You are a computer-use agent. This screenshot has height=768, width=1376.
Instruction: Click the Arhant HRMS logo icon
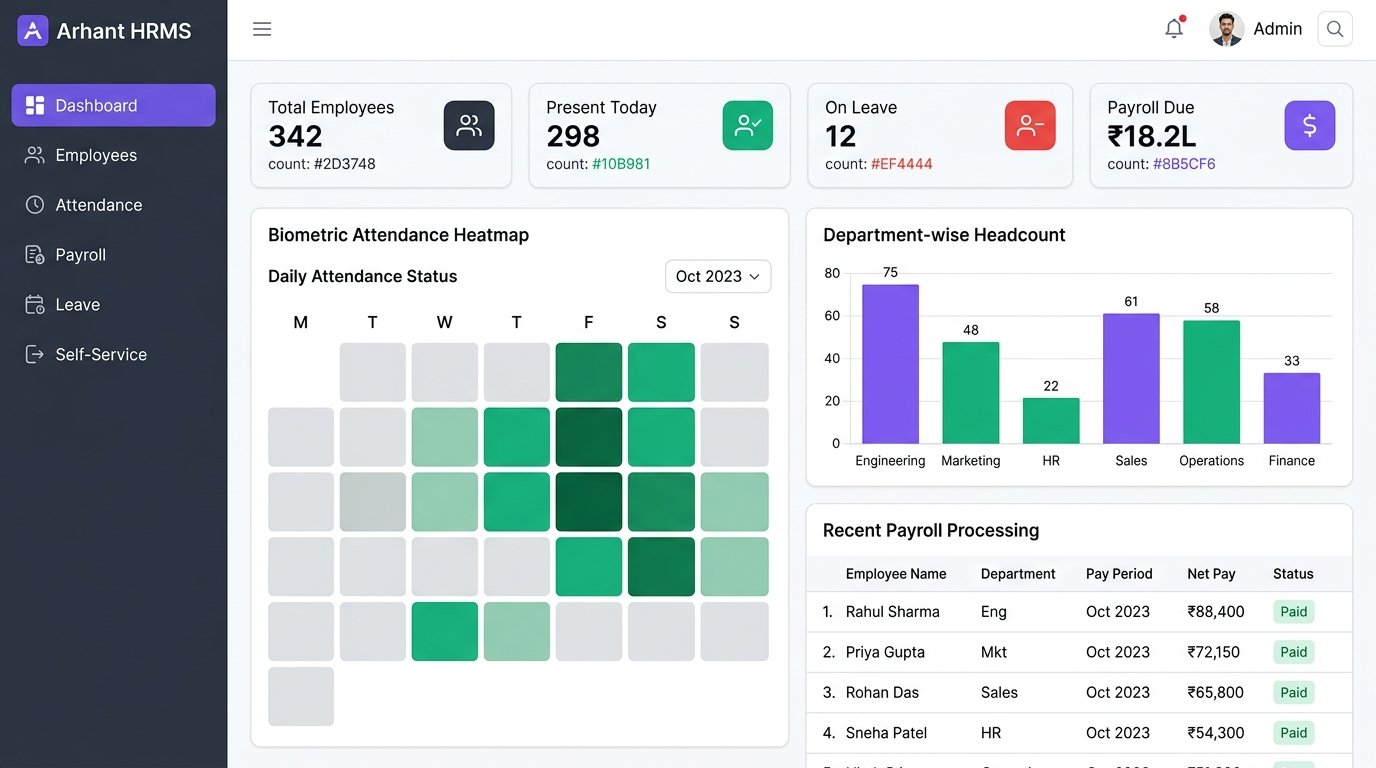tap(33, 30)
